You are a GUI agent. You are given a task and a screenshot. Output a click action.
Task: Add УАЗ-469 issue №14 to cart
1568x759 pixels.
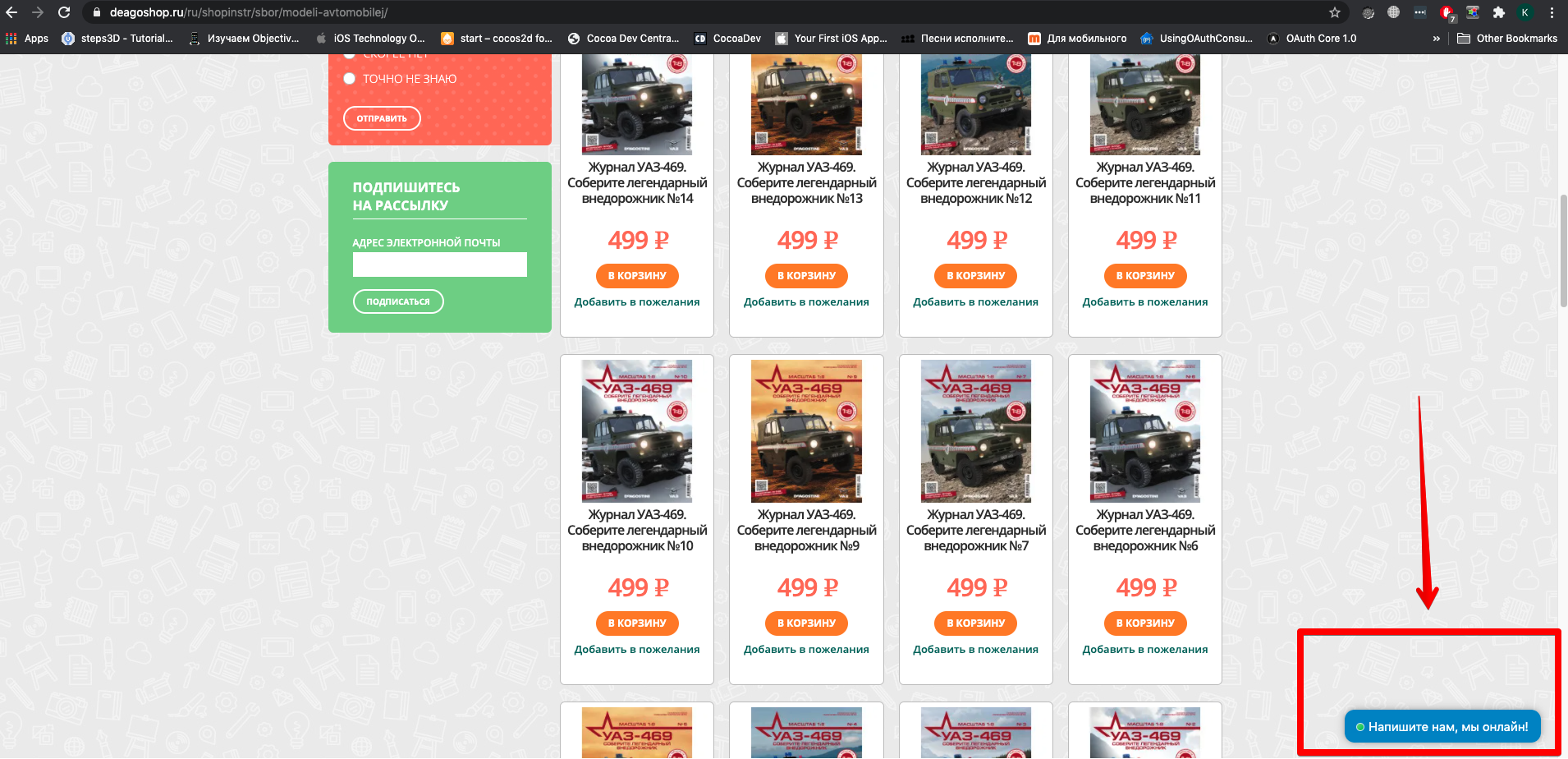[x=637, y=276]
